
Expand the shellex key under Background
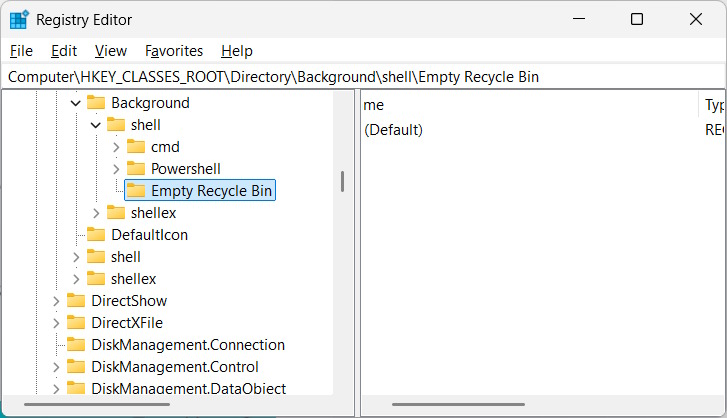[x=96, y=213]
